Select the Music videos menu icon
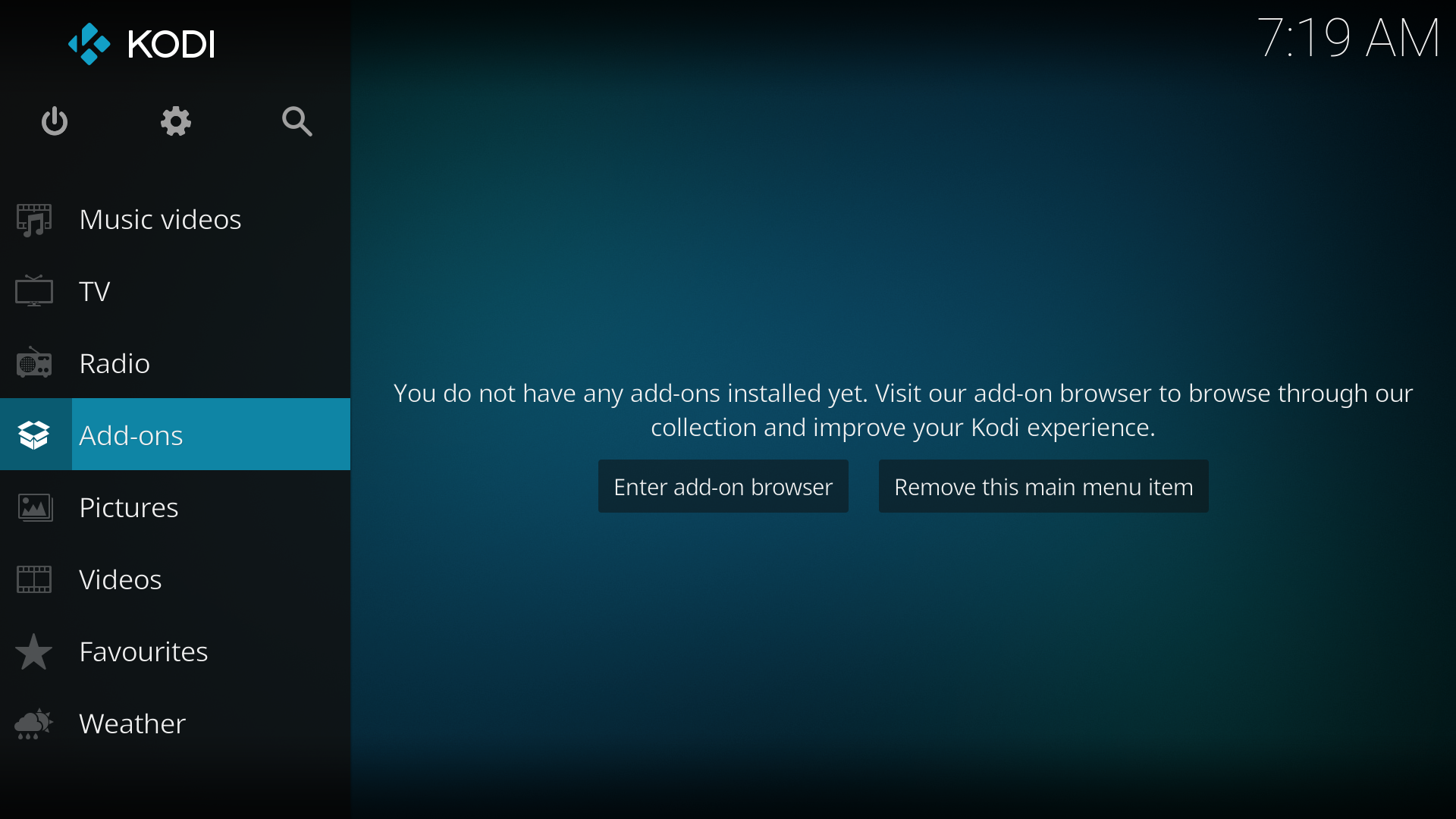Viewport: 1456px width, 819px height. pos(35,219)
